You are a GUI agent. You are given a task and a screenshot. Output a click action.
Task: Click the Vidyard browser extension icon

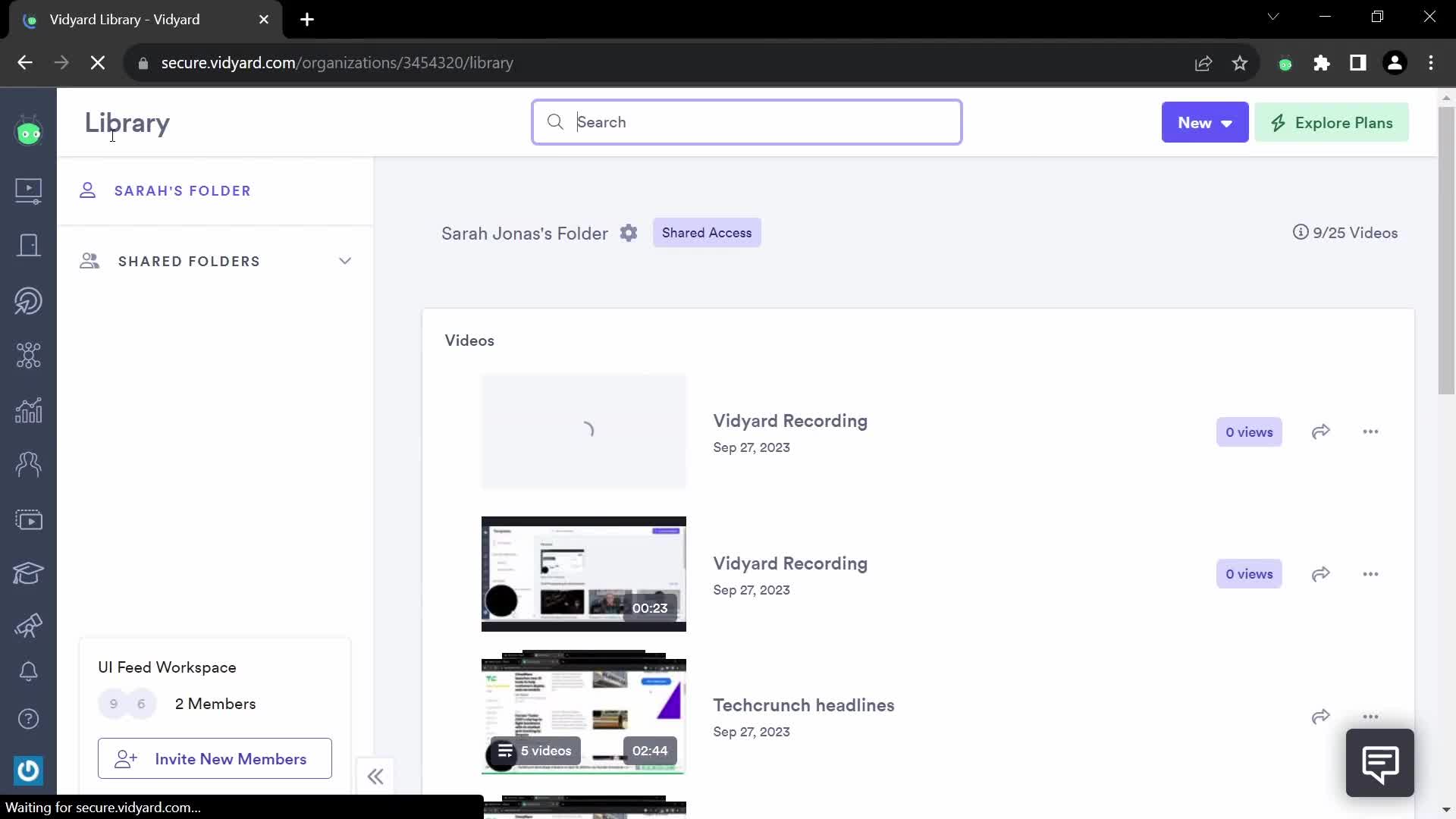click(x=1285, y=64)
